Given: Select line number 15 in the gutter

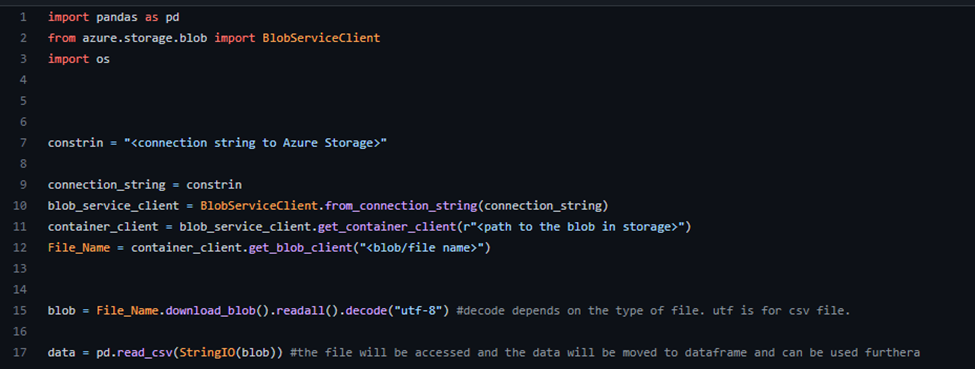Looking at the screenshot, I should (x=20, y=311).
